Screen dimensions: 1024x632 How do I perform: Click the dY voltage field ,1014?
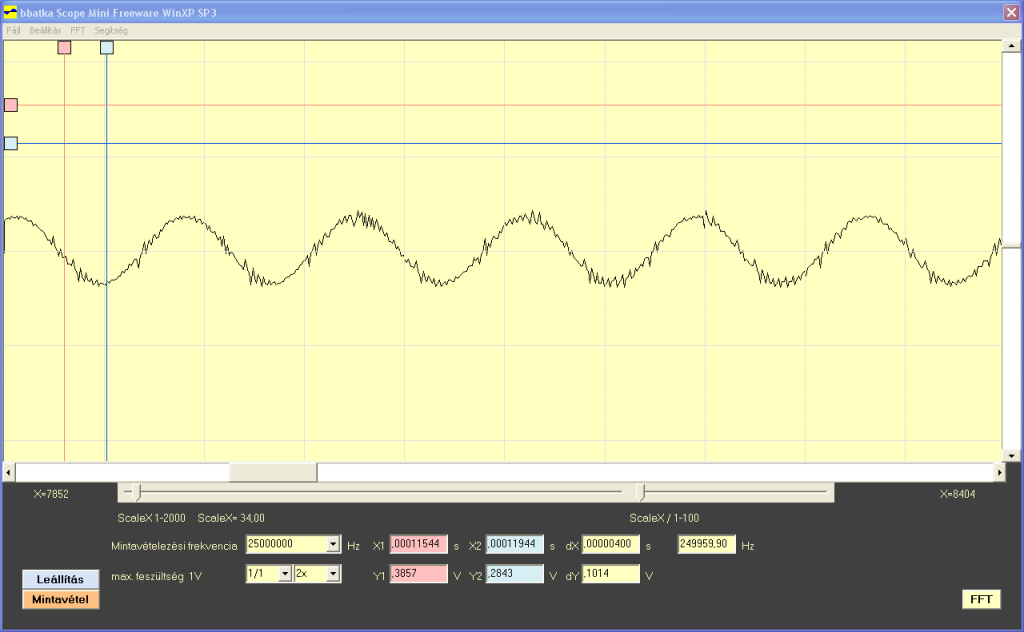[x=611, y=574]
